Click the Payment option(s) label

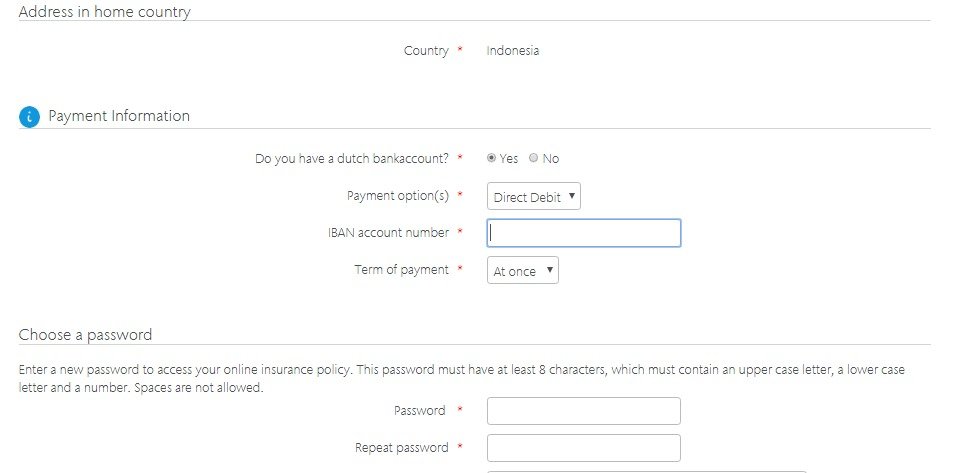(398, 196)
